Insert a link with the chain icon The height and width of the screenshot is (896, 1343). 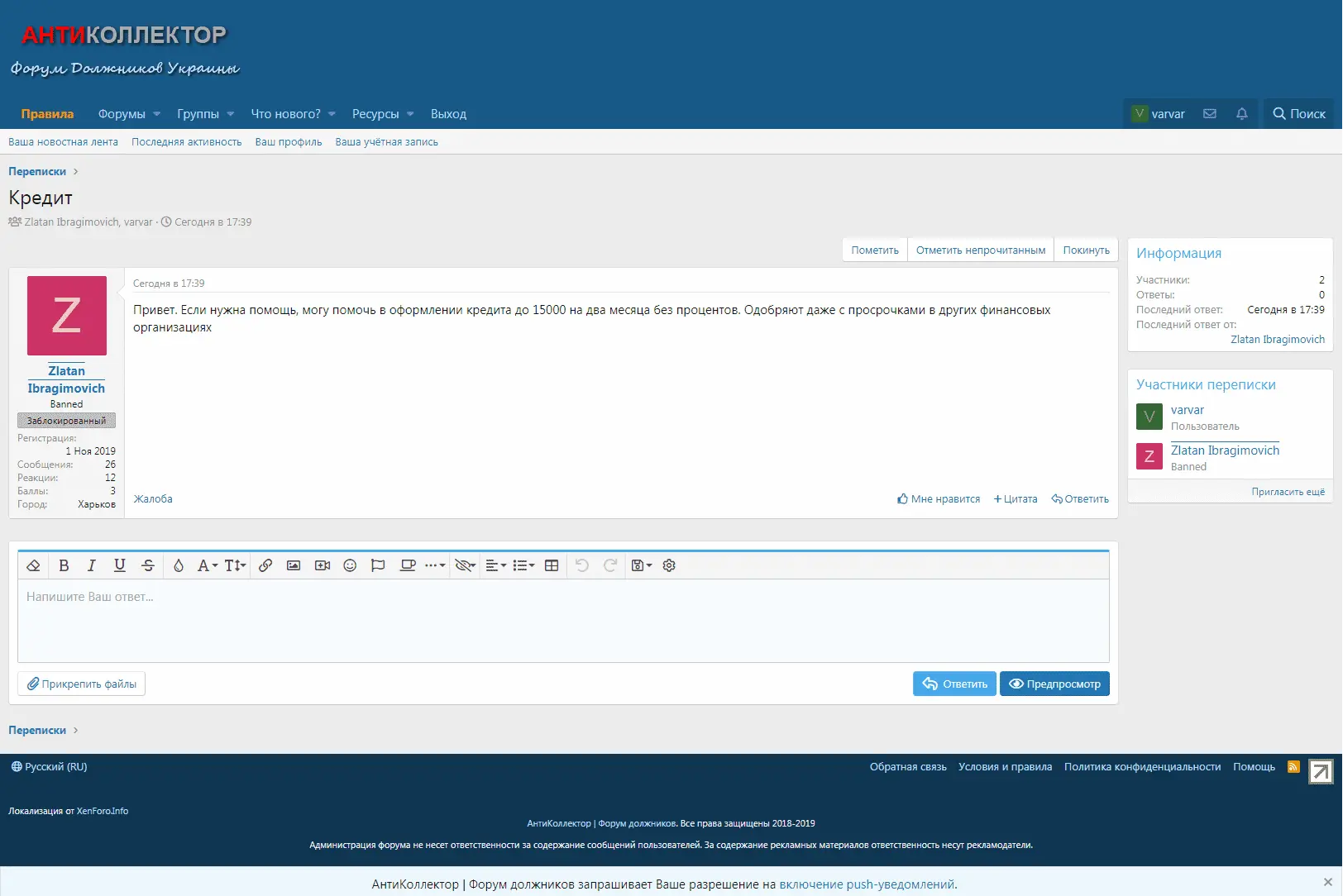point(265,565)
